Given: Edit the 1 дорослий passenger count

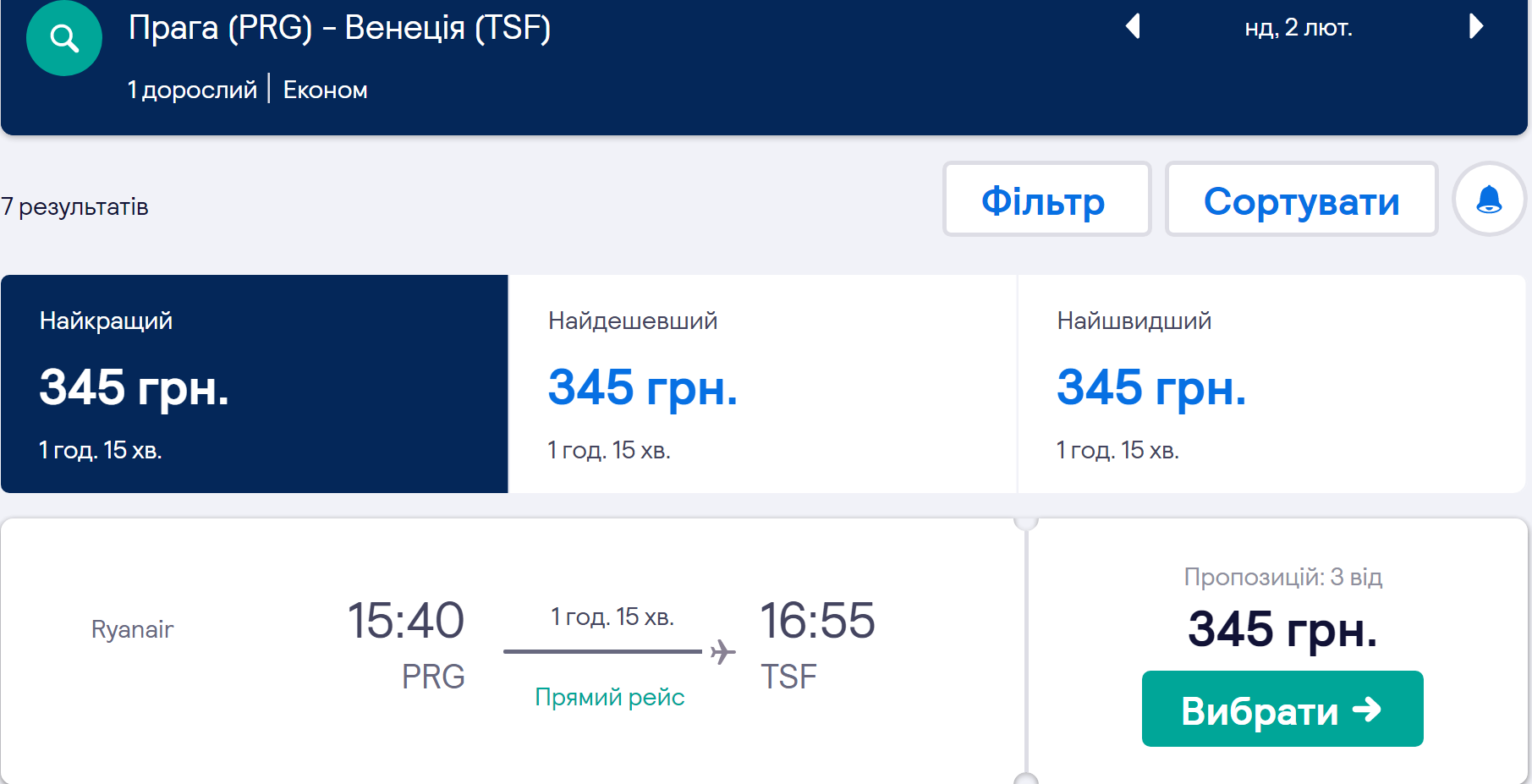Looking at the screenshot, I should click(x=192, y=90).
